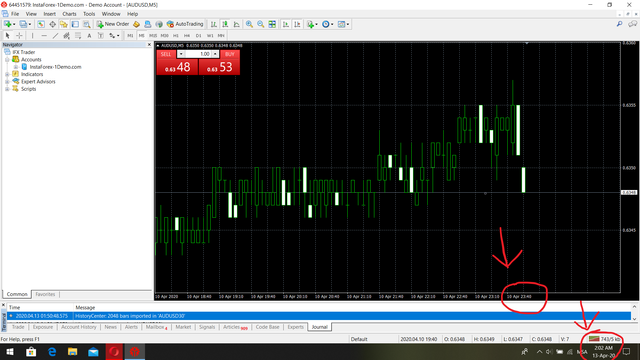The width and height of the screenshot is (640, 360).
Task: Select the cursor arrow tool
Action: tap(7, 36)
